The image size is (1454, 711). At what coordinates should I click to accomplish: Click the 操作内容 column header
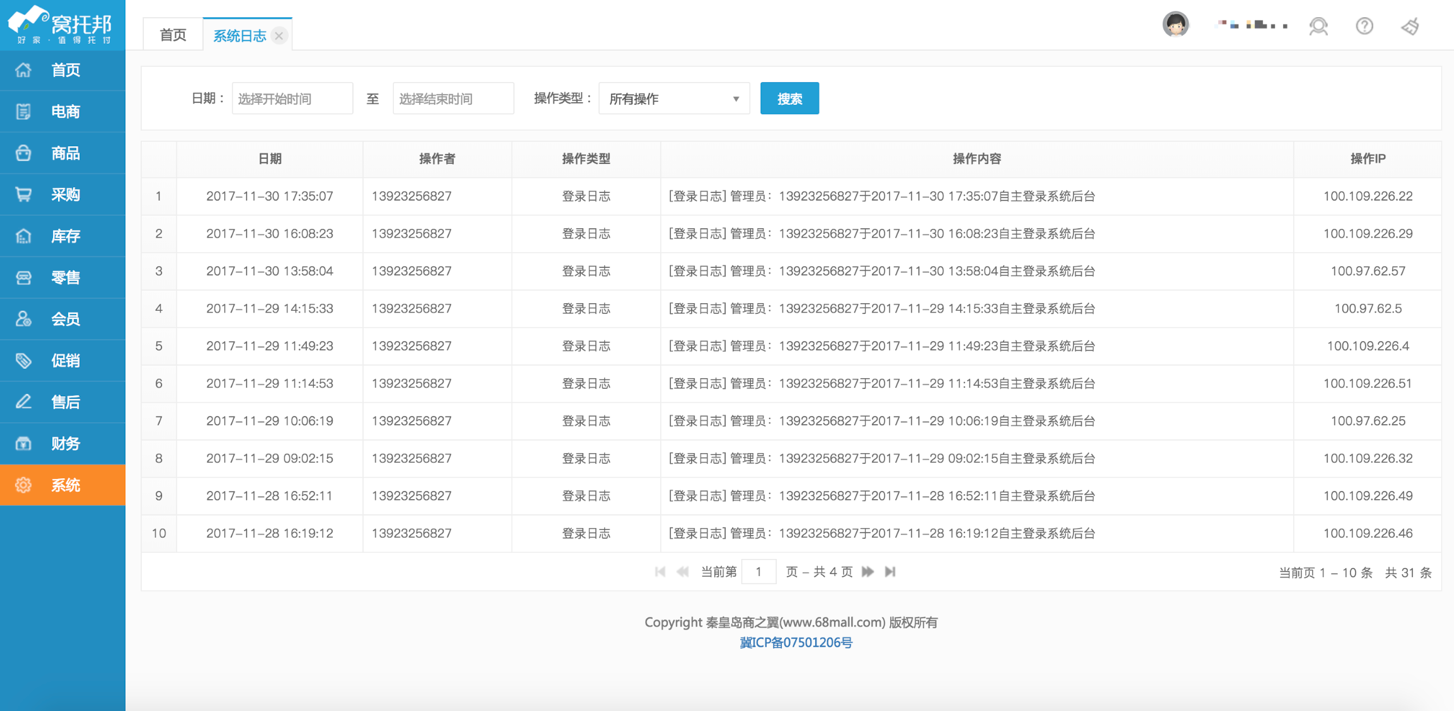[977, 159]
